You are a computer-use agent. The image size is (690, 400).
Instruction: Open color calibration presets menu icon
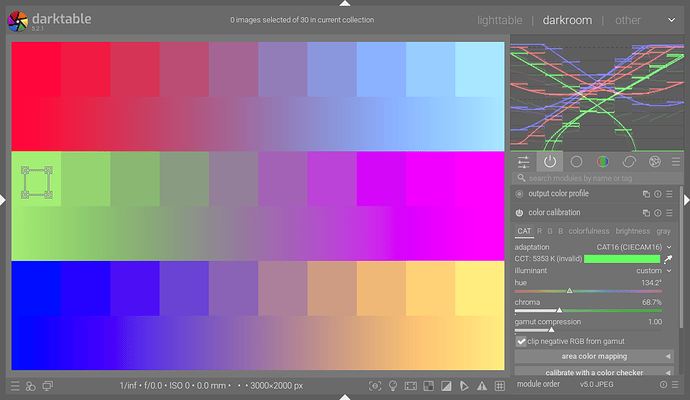[672, 213]
